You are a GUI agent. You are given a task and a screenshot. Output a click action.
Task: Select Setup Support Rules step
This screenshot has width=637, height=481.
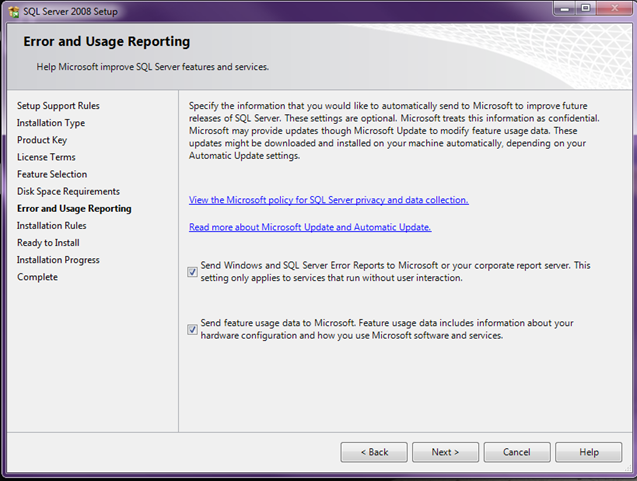(x=58, y=106)
